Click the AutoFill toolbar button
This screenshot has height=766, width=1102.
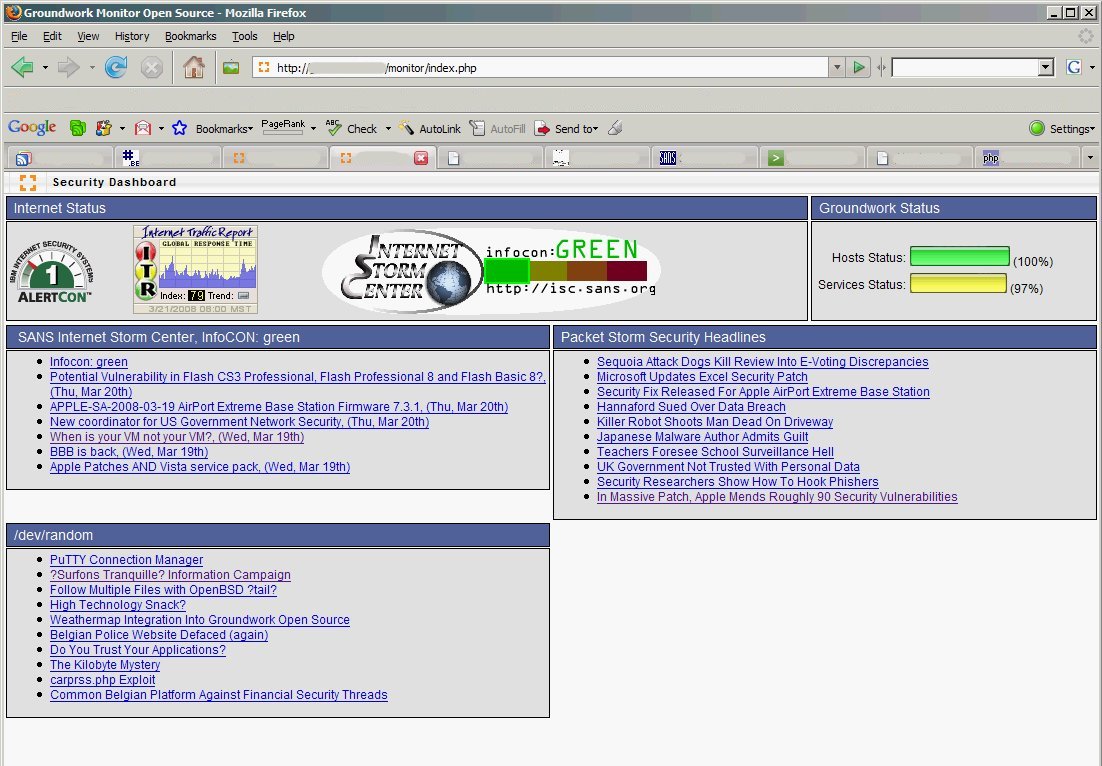pos(497,129)
